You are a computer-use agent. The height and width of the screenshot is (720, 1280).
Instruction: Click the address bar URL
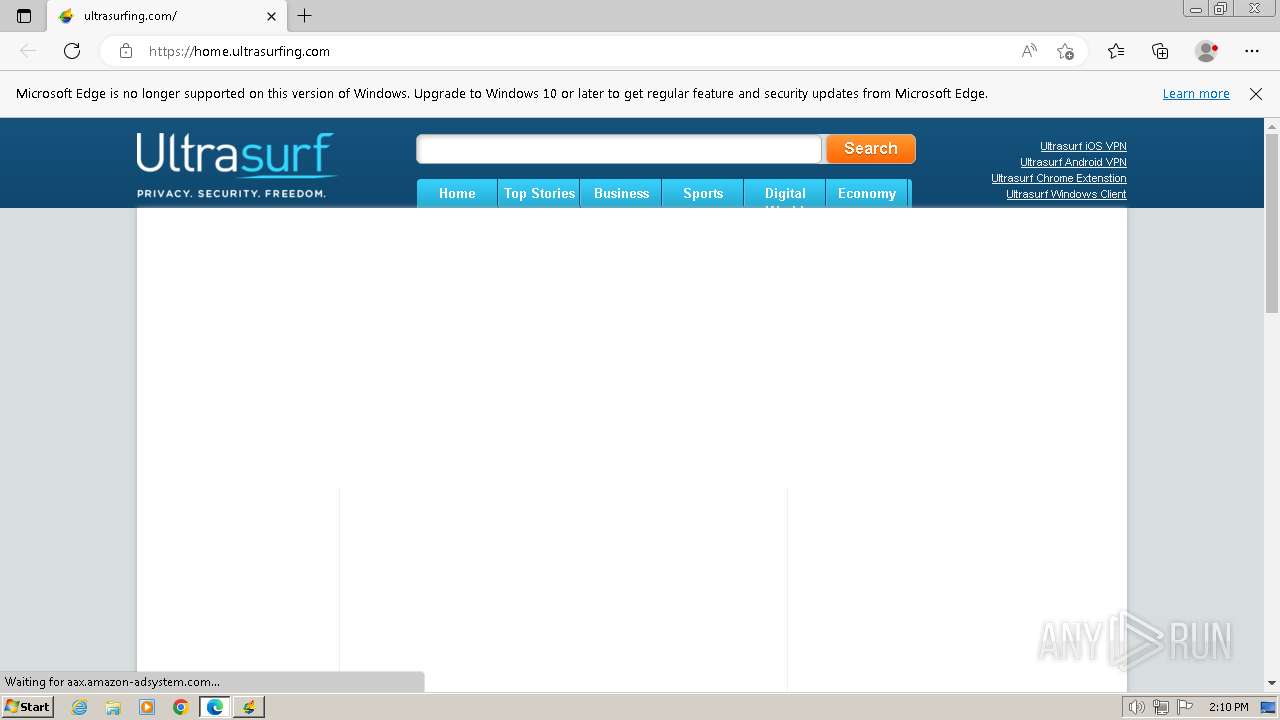239,51
